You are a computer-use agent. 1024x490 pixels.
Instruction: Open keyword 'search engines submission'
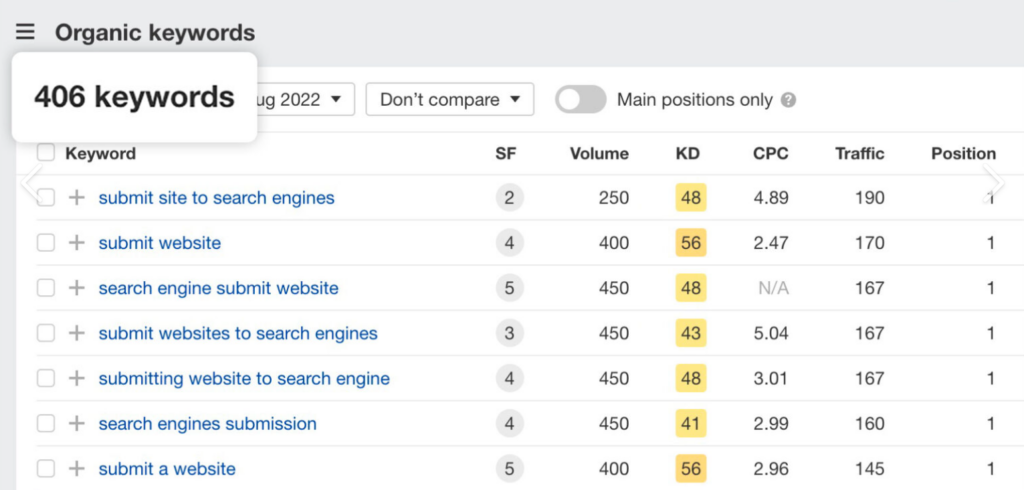point(207,423)
